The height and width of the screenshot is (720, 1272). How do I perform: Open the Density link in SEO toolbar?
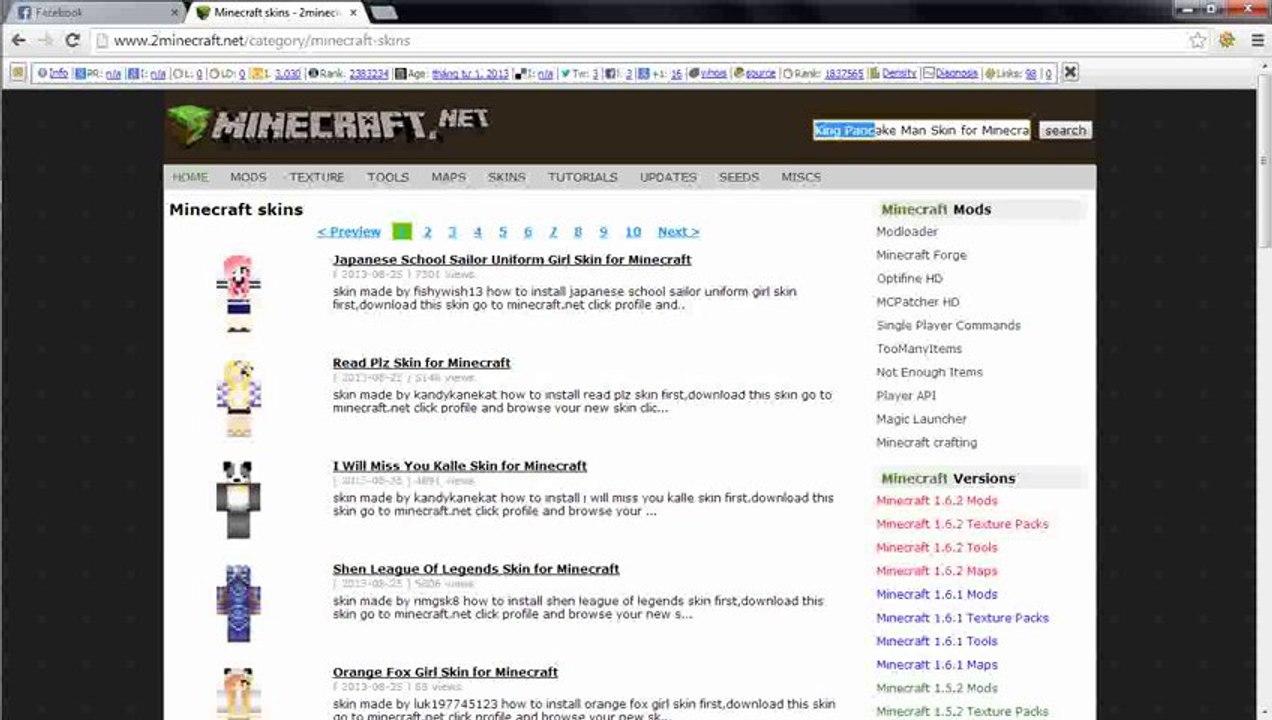tap(898, 74)
